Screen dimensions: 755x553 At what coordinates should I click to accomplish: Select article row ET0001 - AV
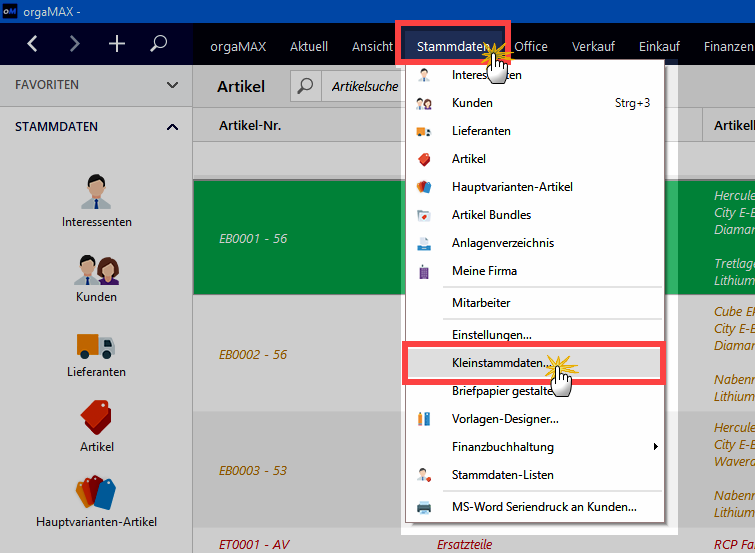coord(254,545)
